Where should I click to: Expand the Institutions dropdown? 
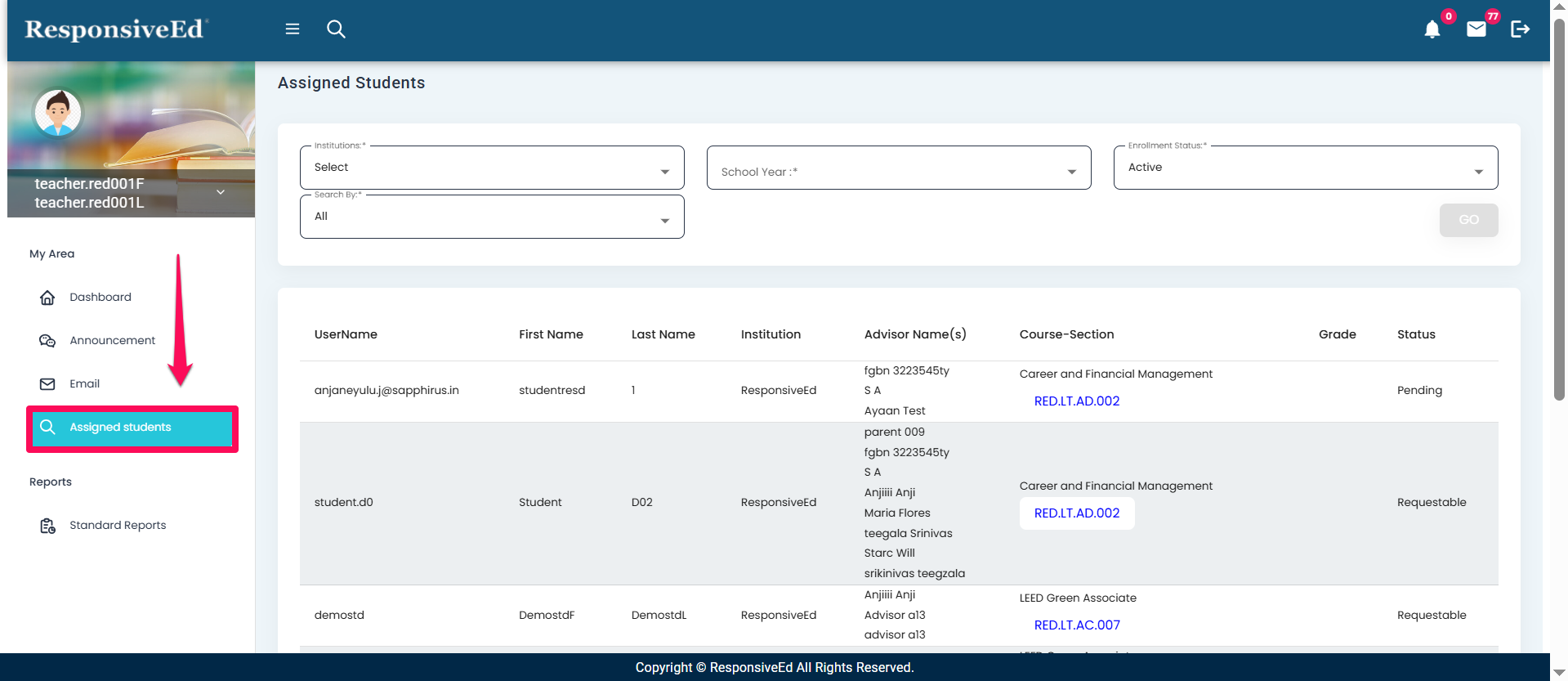click(x=491, y=168)
